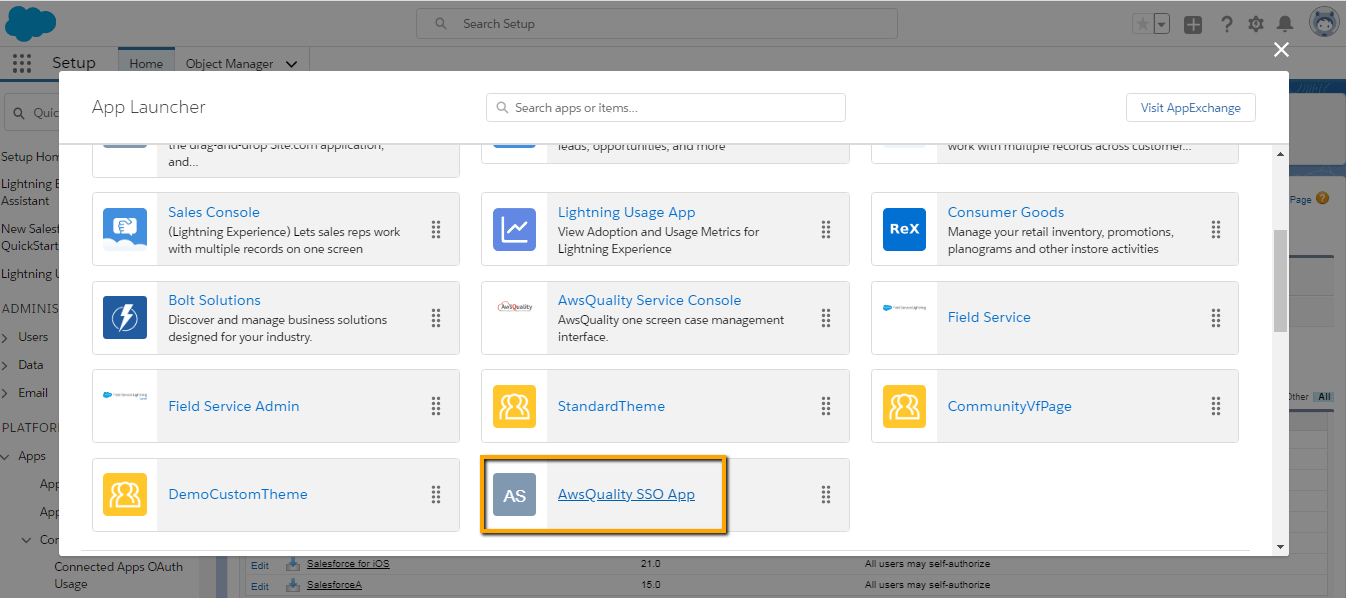The height and width of the screenshot is (598, 1346).
Task: Click the Lightning Usage App chart icon
Action: point(515,230)
